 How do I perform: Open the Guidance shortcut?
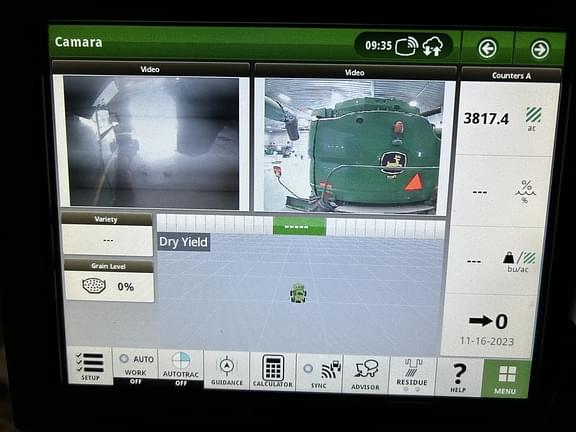coord(227,369)
